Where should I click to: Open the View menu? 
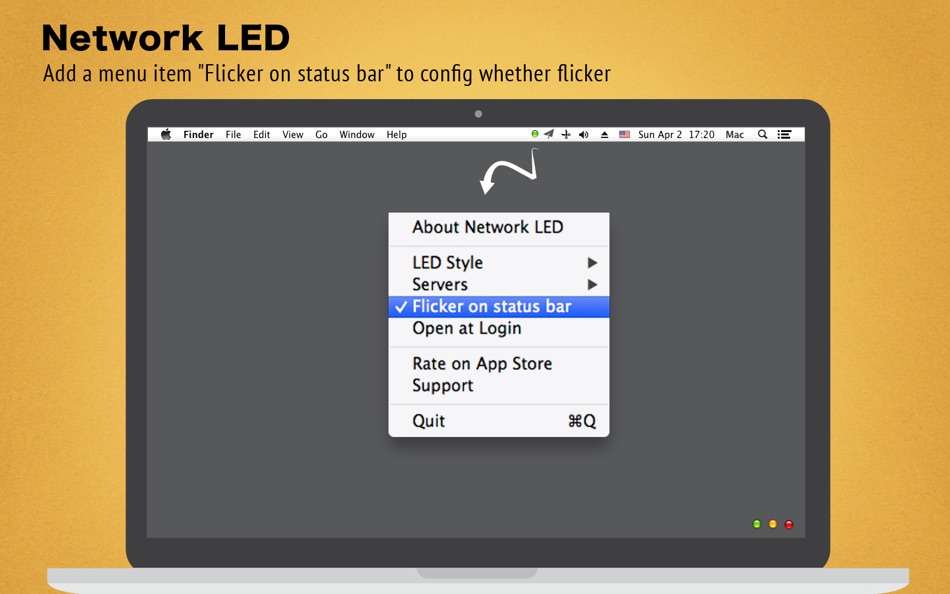[293, 135]
